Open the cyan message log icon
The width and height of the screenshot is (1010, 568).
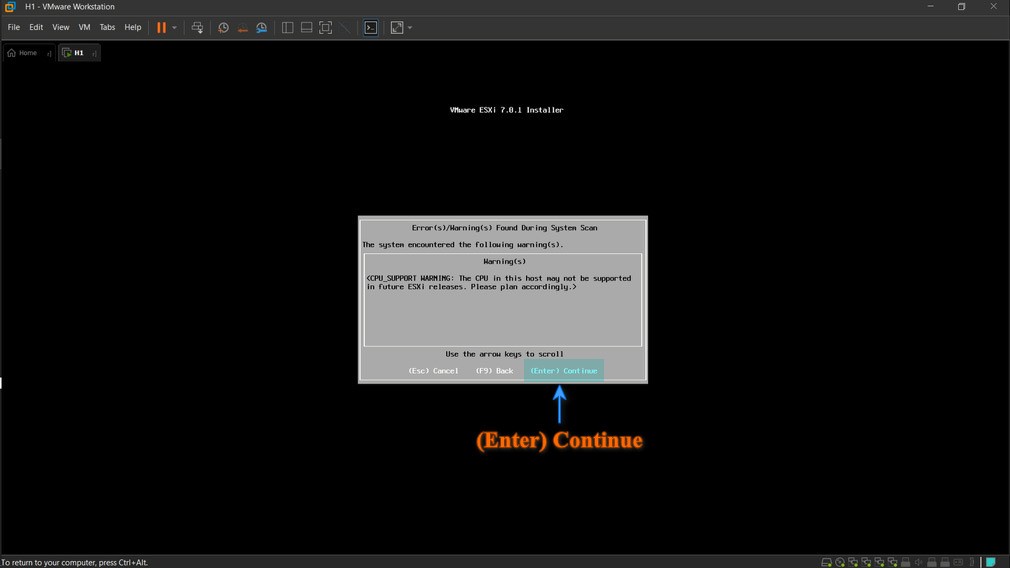pyautogui.click(x=991, y=562)
